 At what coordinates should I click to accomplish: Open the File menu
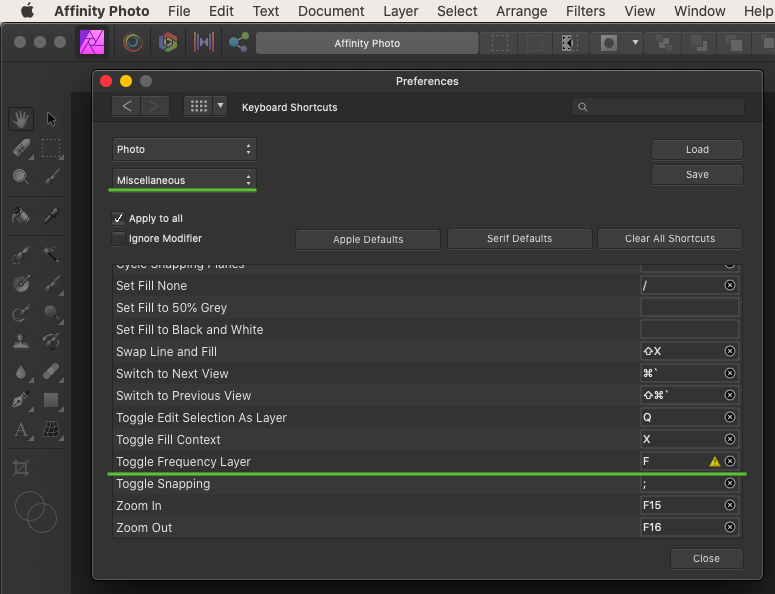(x=179, y=11)
